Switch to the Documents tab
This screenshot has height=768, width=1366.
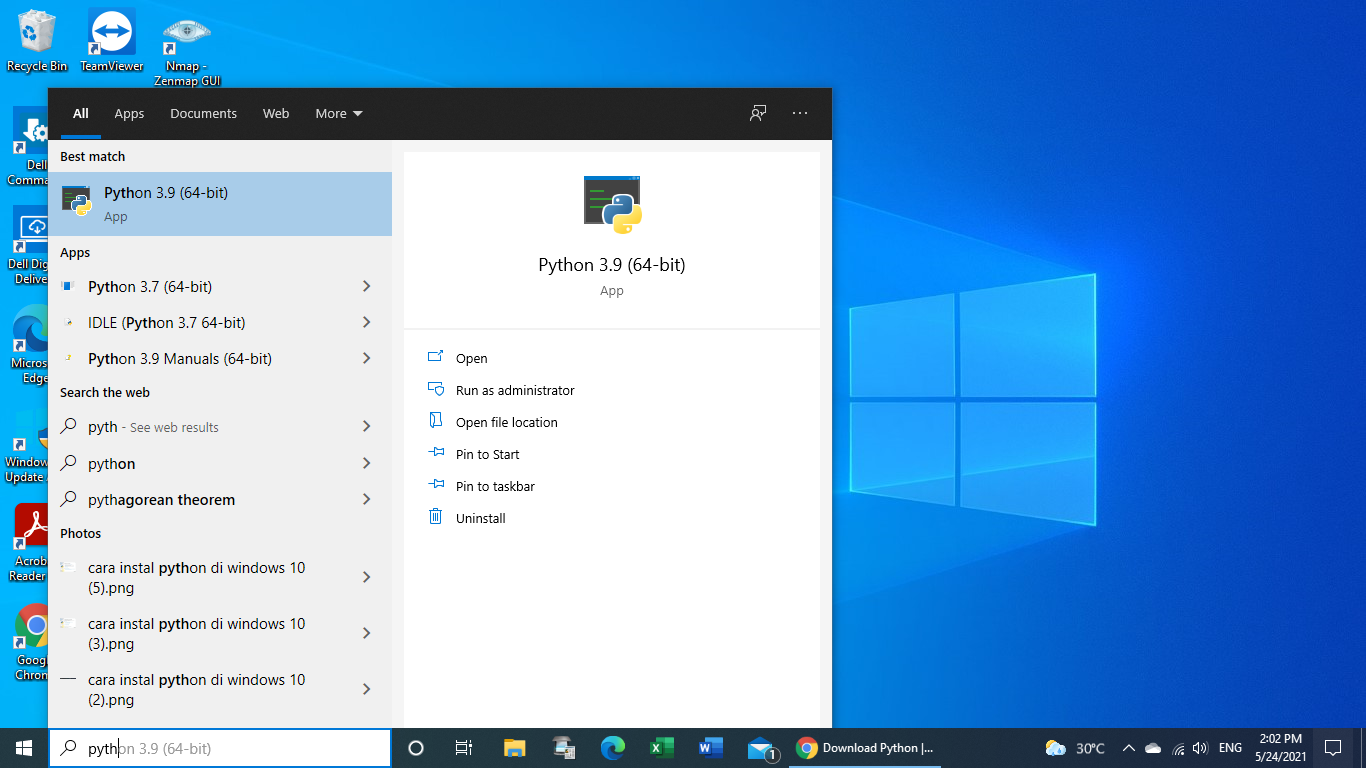click(203, 113)
